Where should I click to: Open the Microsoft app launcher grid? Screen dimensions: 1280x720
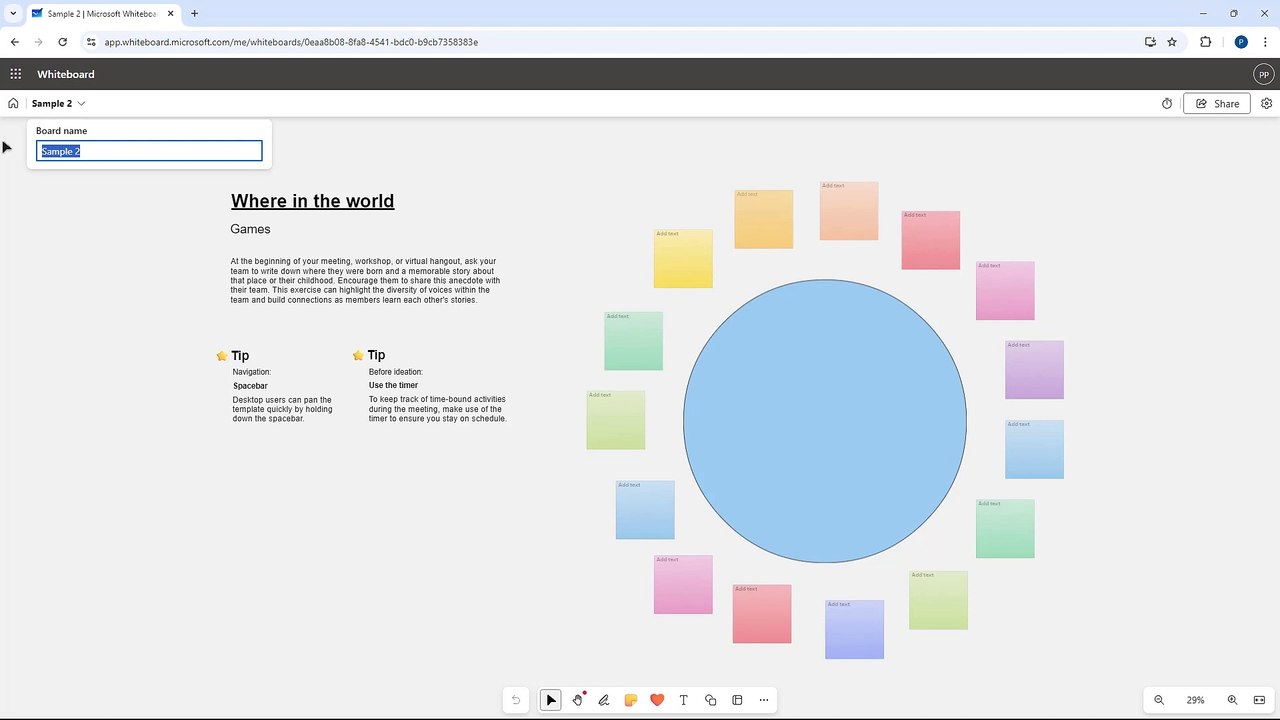click(x=16, y=74)
